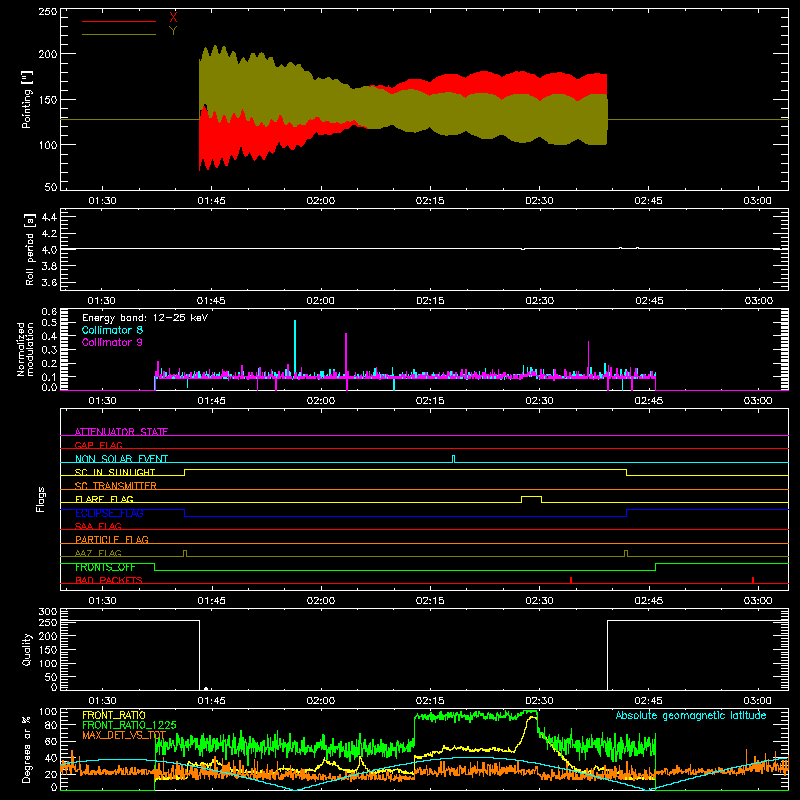800x800 pixels.
Task: Click the BAD_PACKETS red tick near 02:34
Action: [571, 580]
